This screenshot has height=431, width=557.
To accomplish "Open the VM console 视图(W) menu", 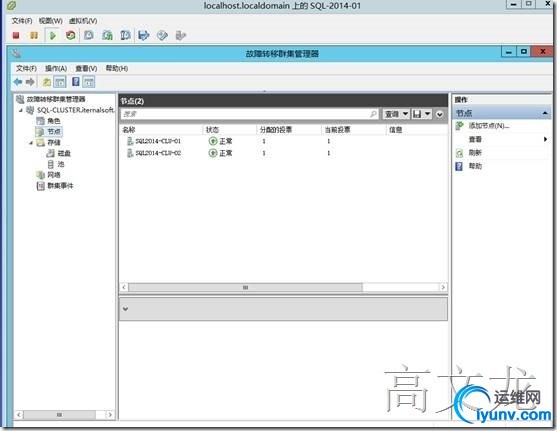I will pos(50,21).
